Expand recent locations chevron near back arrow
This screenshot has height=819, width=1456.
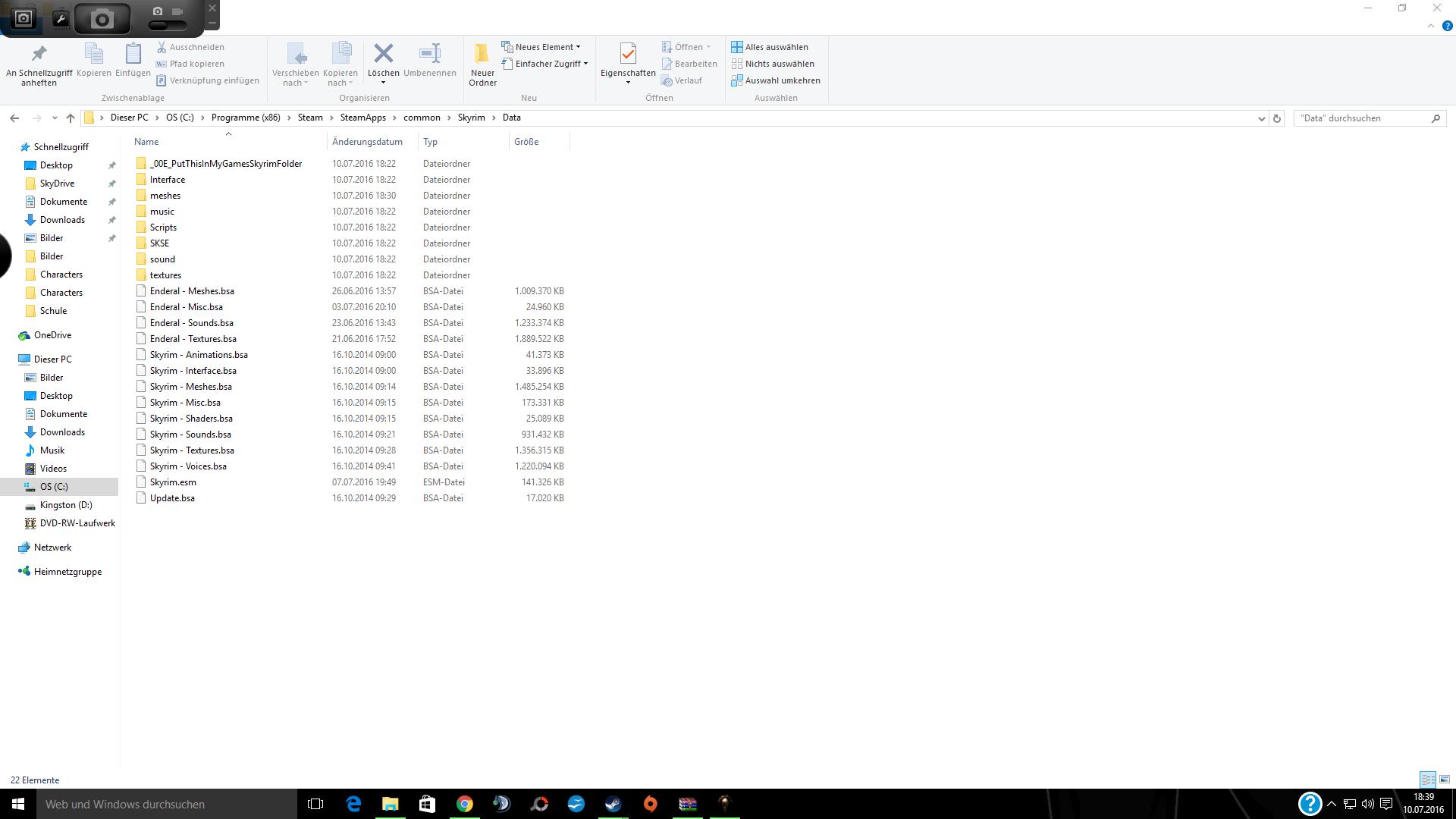point(55,118)
